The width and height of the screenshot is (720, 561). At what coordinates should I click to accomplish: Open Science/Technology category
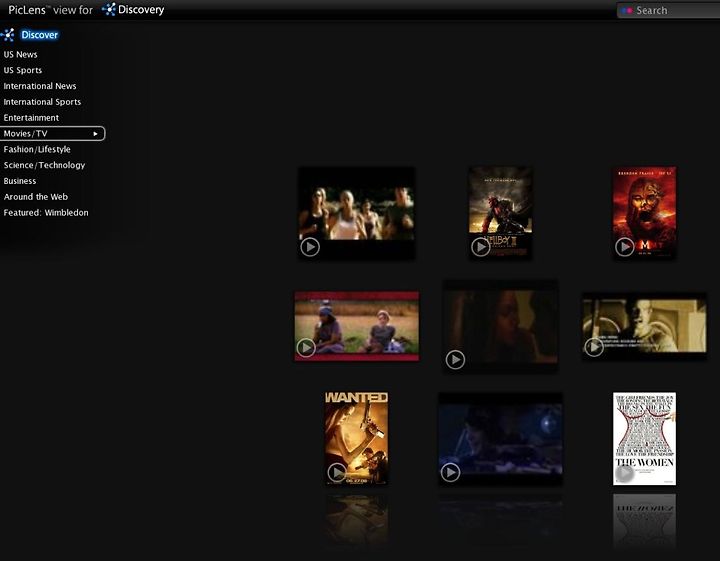[44, 165]
